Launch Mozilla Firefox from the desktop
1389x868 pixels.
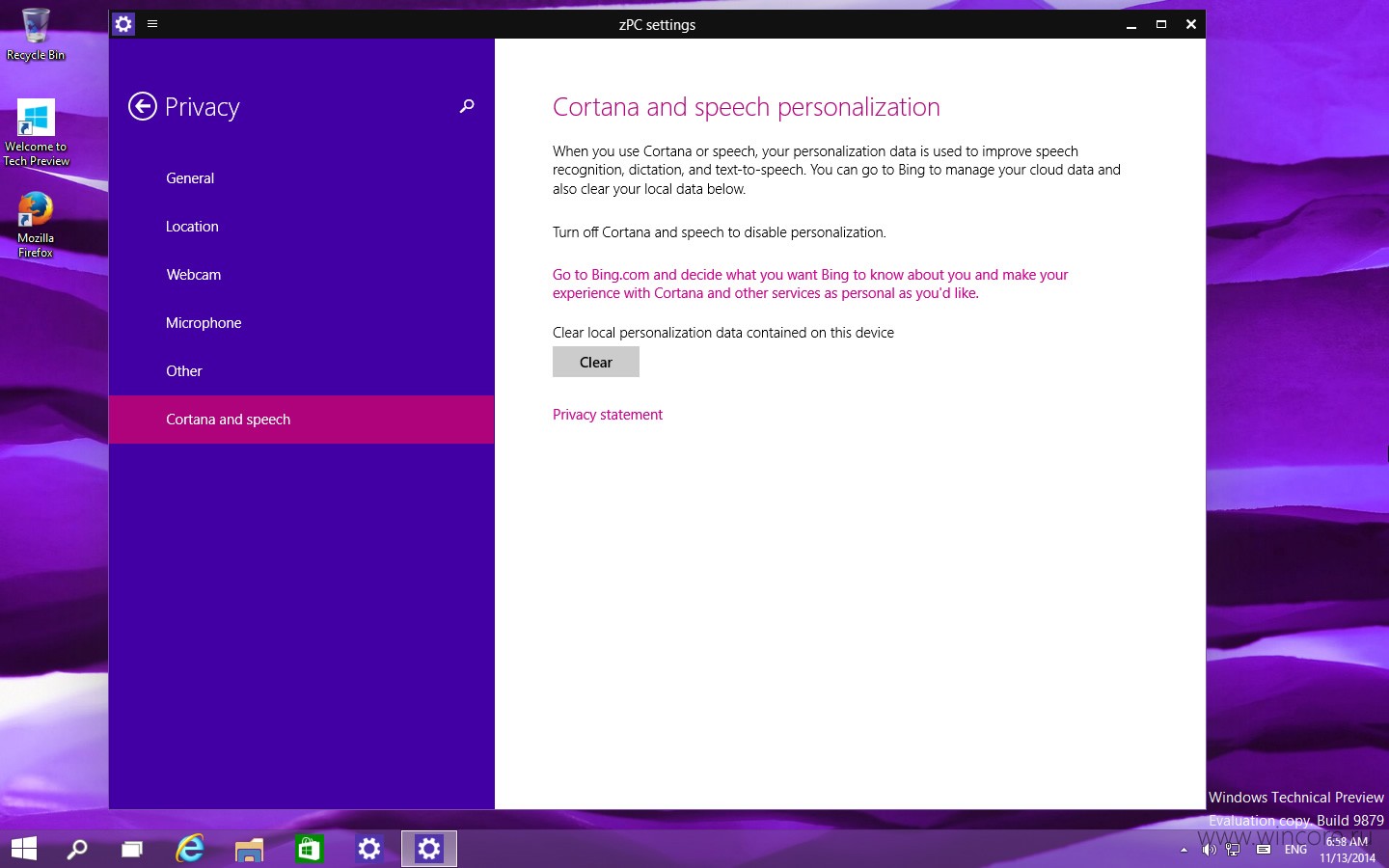point(36,224)
